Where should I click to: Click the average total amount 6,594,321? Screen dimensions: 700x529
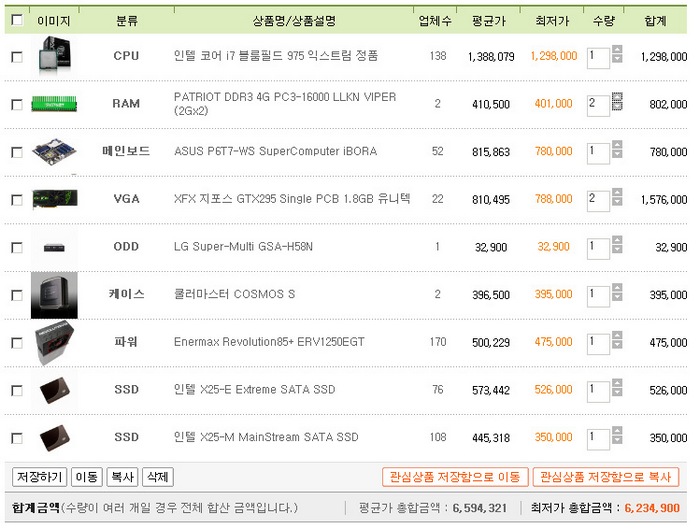pyautogui.click(x=480, y=508)
